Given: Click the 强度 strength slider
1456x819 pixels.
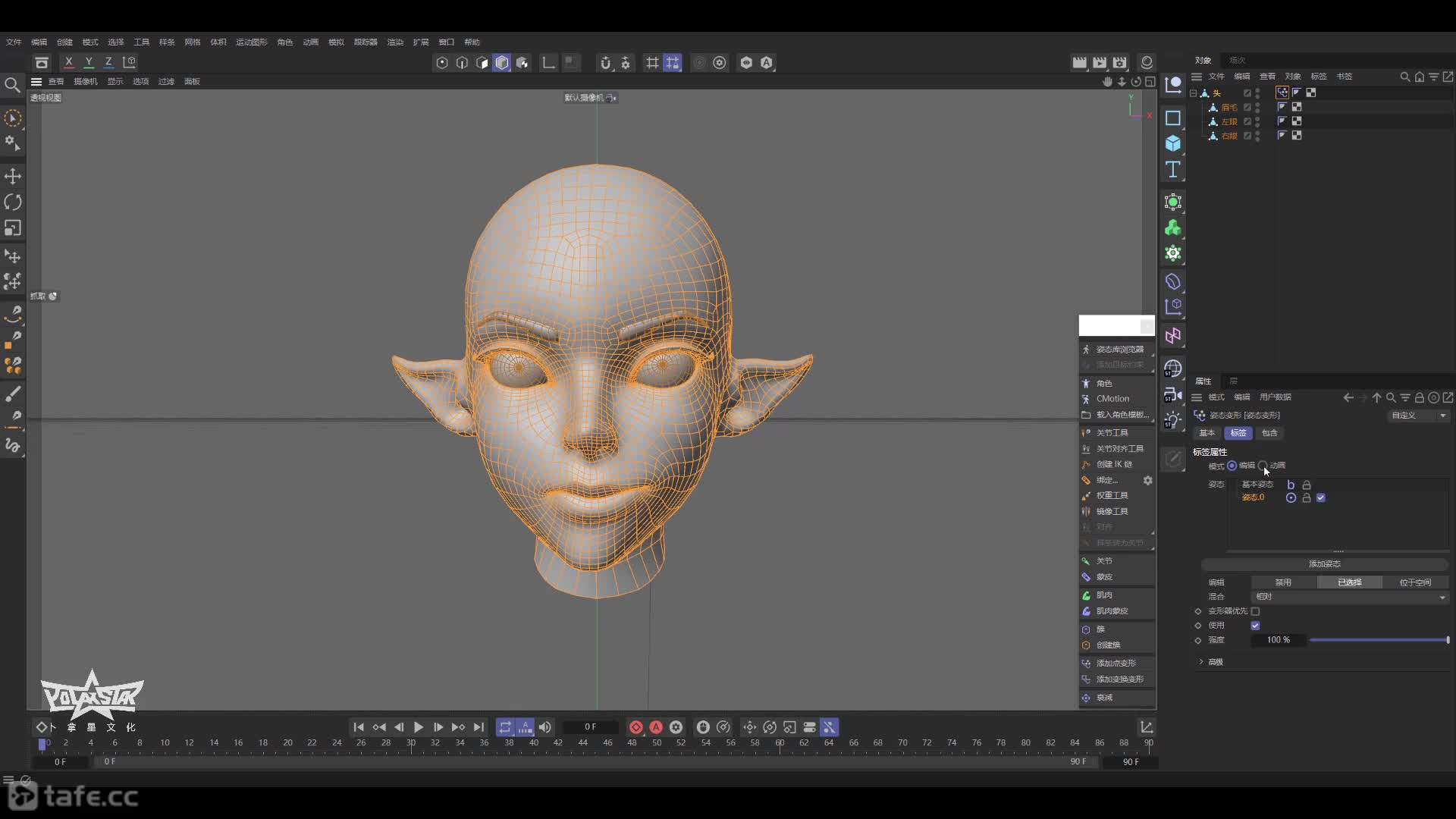Looking at the screenshot, I should pyautogui.click(x=1379, y=640).
